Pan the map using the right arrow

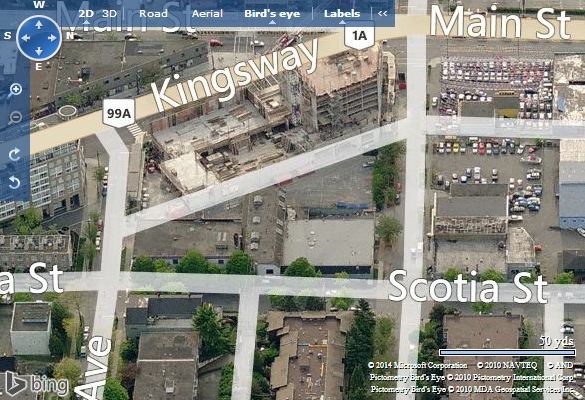click(52, 38)
